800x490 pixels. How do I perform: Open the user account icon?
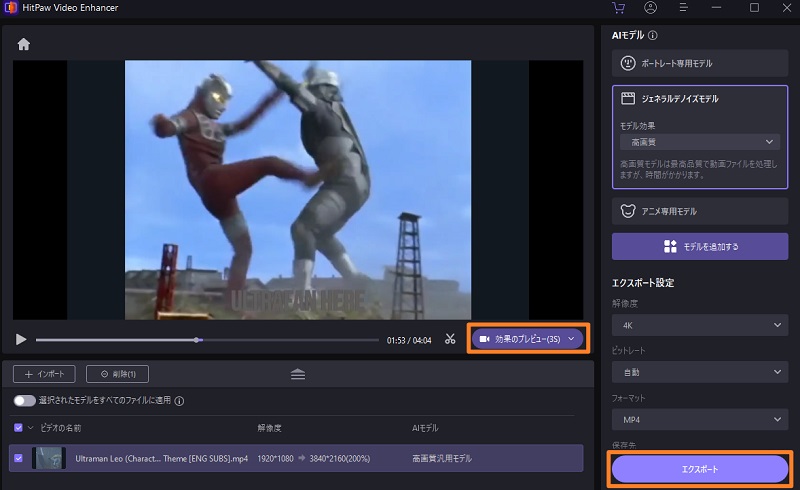point(651,8)
